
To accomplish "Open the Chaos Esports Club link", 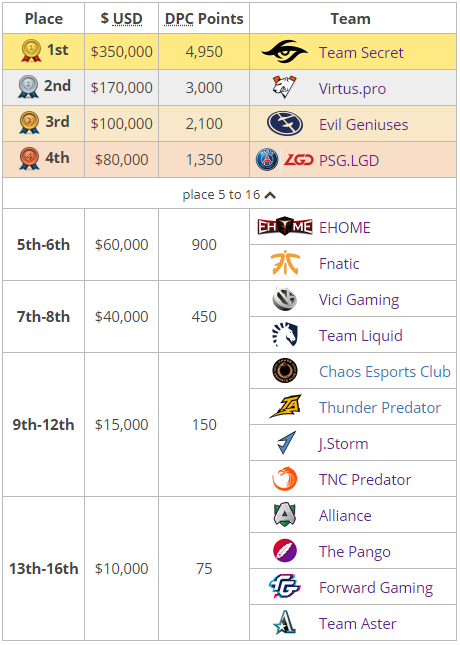I will coord(385,371).
